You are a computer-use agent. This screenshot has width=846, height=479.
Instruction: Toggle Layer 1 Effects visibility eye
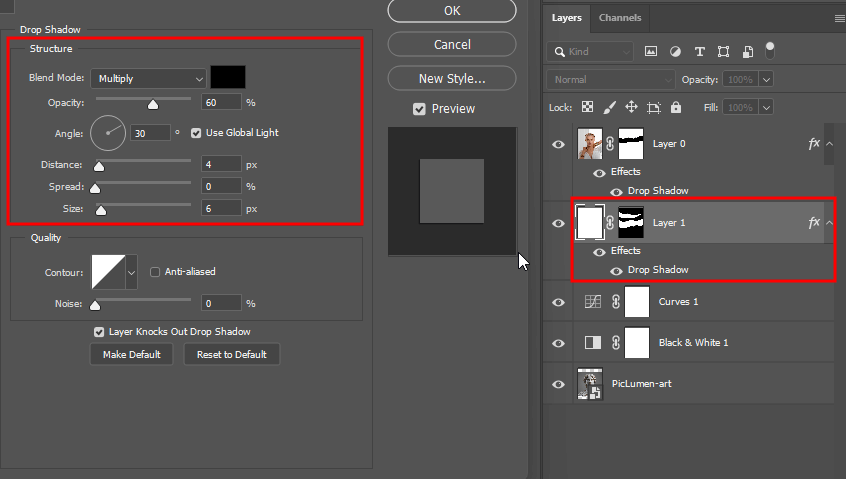point(599,252)
